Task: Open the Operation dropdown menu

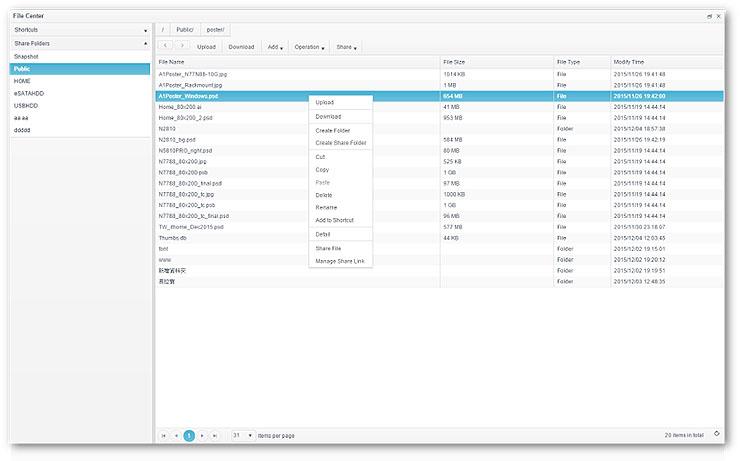Action: pos(310,47)
